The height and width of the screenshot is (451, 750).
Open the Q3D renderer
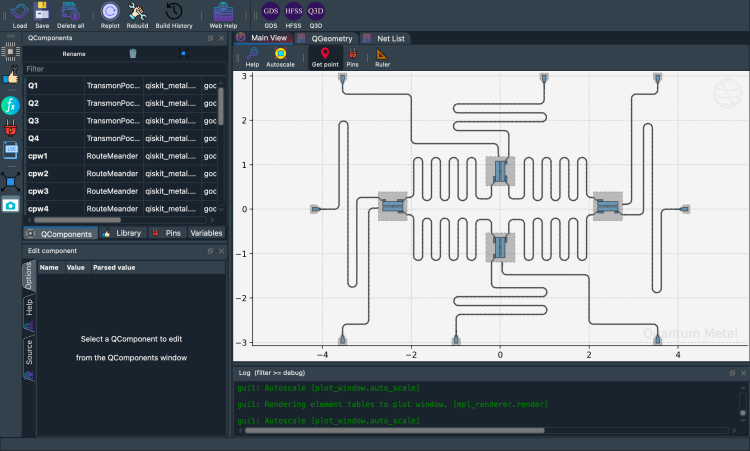(x=316, y=14)
